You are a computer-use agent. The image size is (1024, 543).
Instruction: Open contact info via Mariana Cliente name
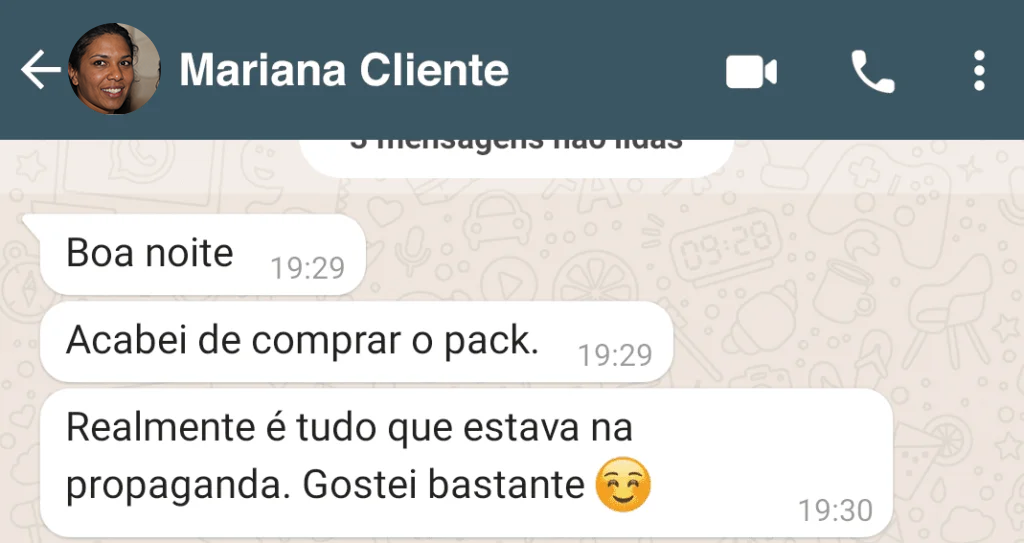(344, 69)
